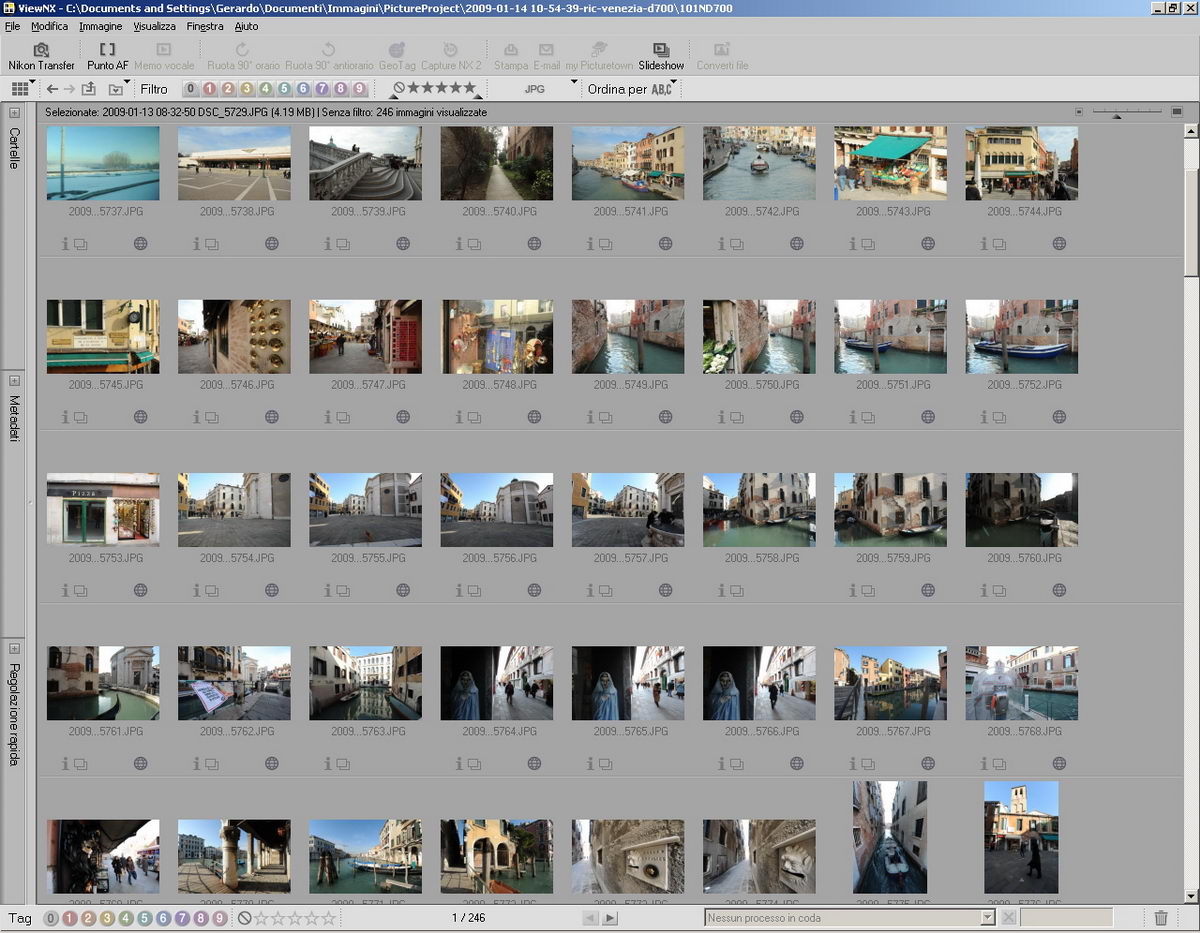Click globe icon under 5760.JPG thumbnail
This screenshot has width=1200, height=933.
tap(1059, 590)
